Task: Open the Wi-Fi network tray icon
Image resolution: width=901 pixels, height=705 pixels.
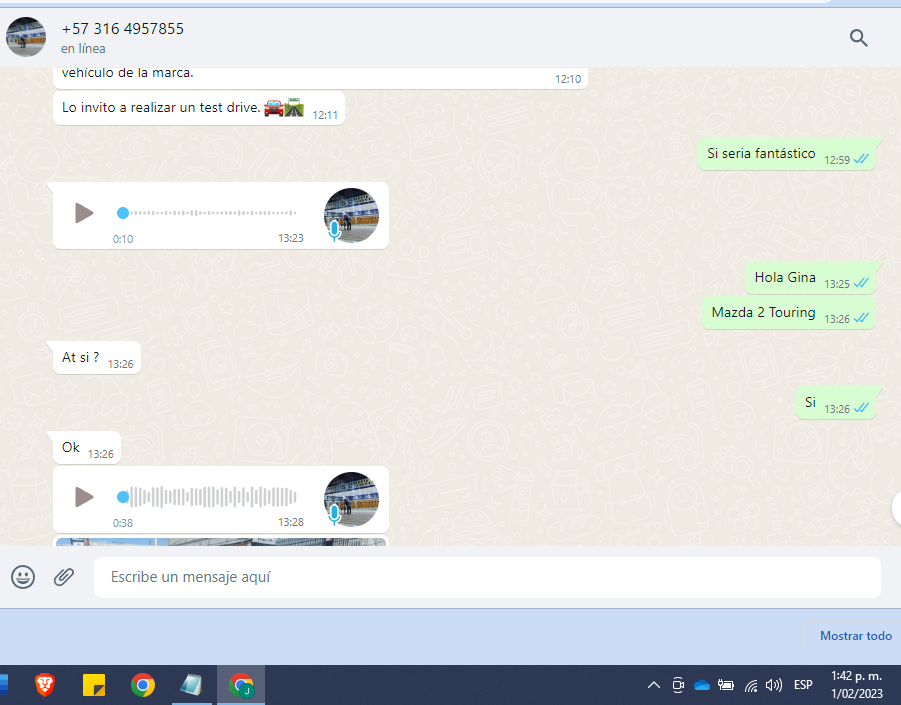Action: (x=750, y=685)
